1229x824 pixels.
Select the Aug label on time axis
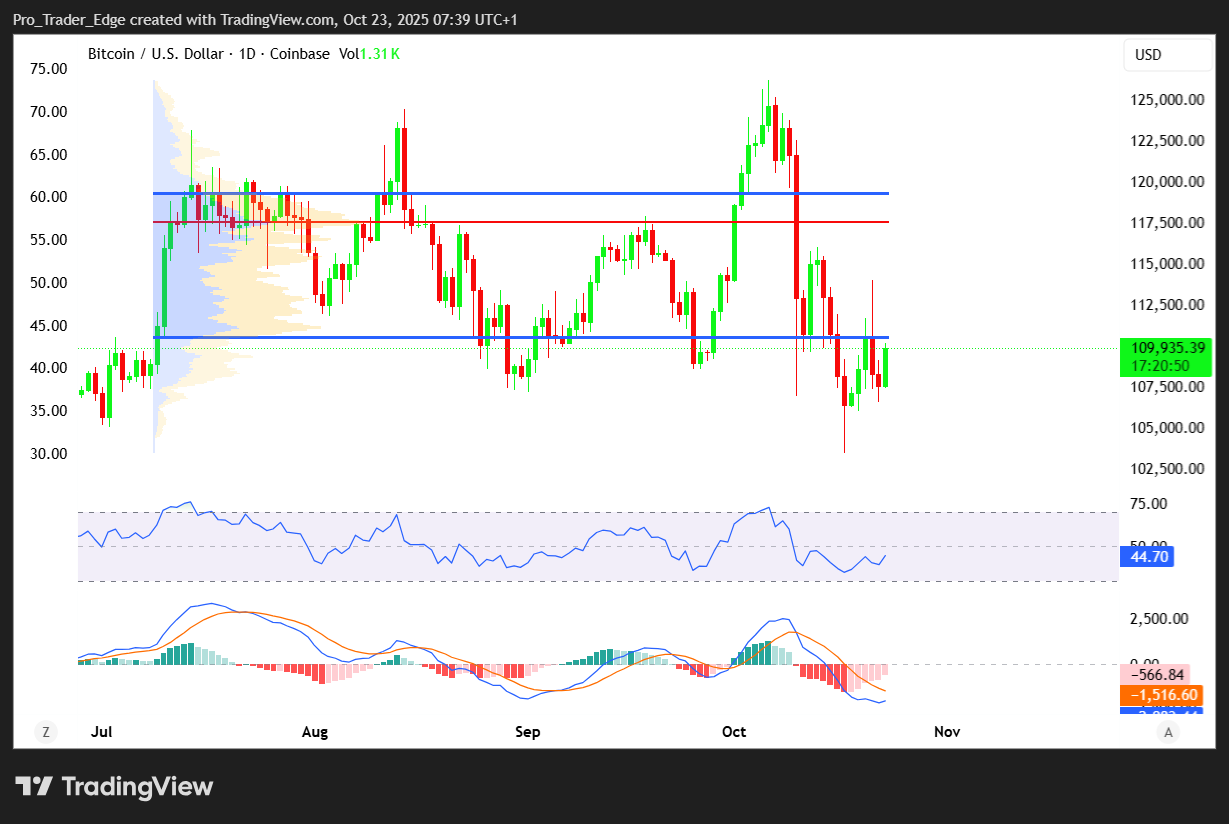coord(315,732)
